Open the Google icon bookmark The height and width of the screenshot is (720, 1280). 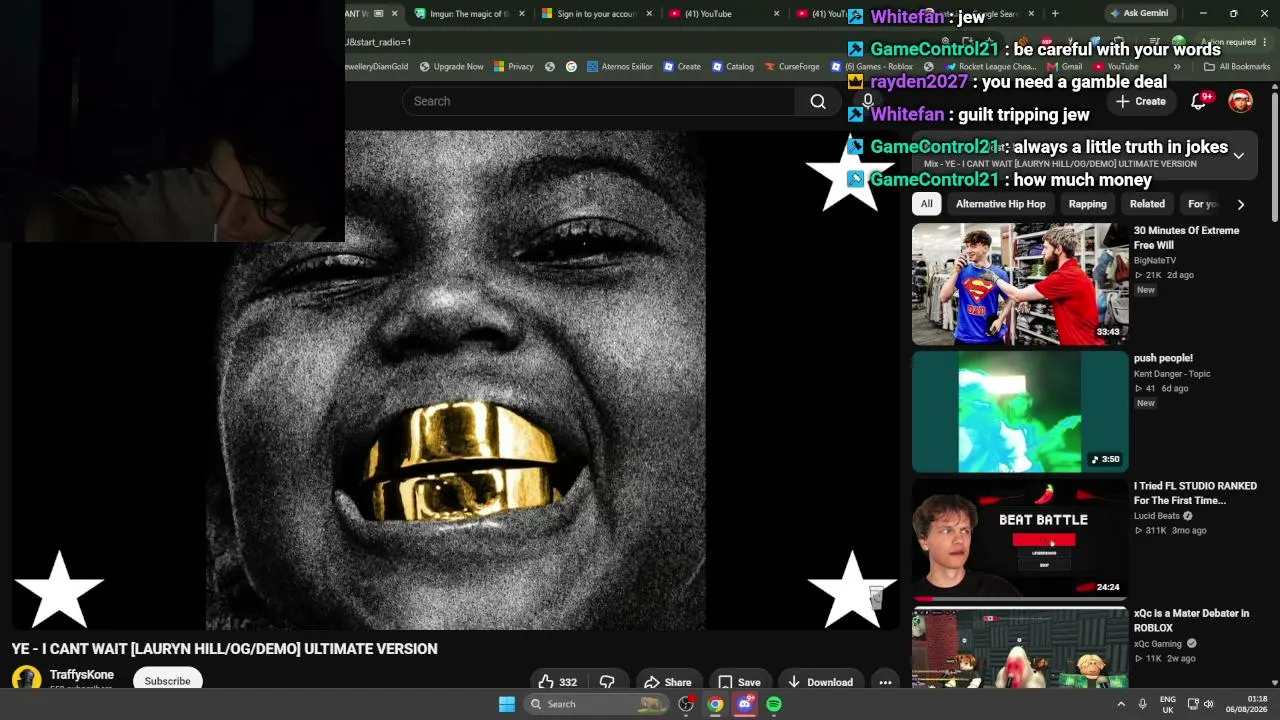click(571, 67)
